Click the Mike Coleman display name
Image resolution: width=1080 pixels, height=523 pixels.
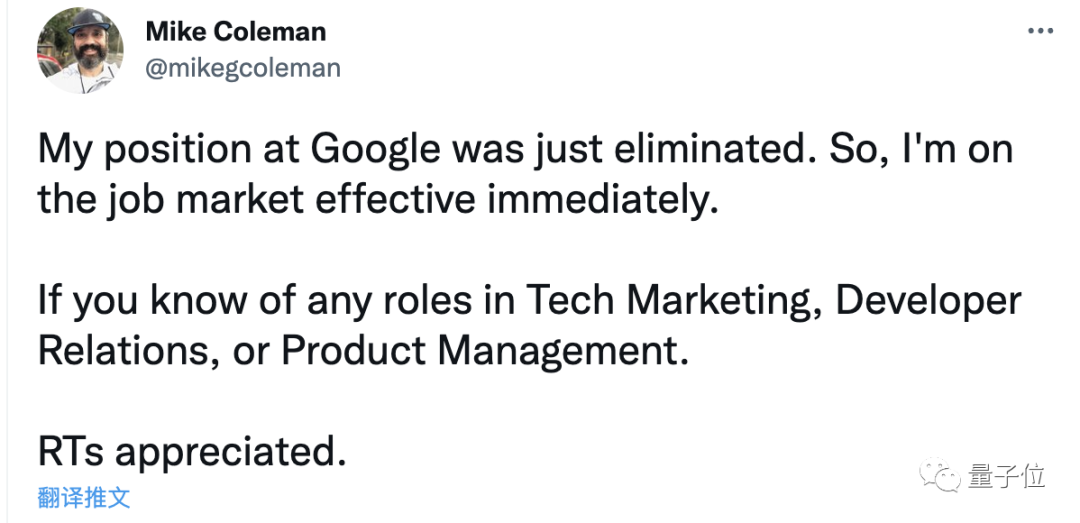tap(236, 32)
